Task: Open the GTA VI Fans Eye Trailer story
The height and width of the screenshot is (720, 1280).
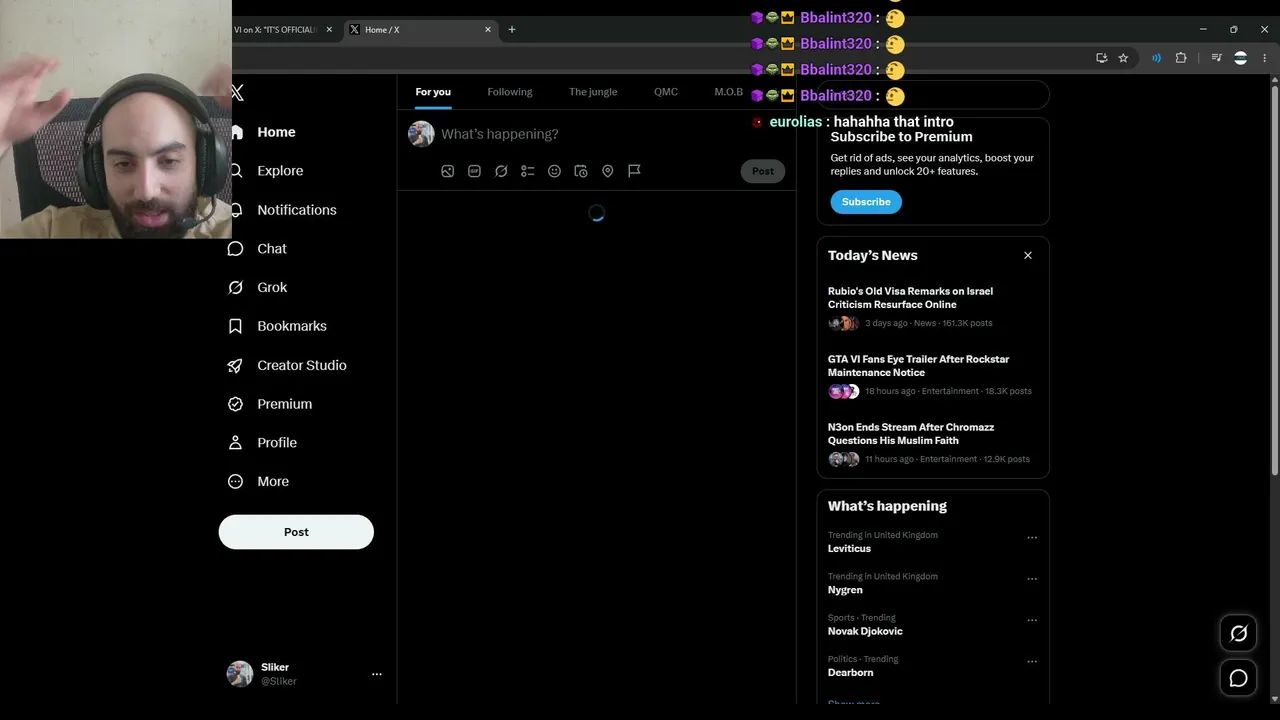Action: (933, 375)
